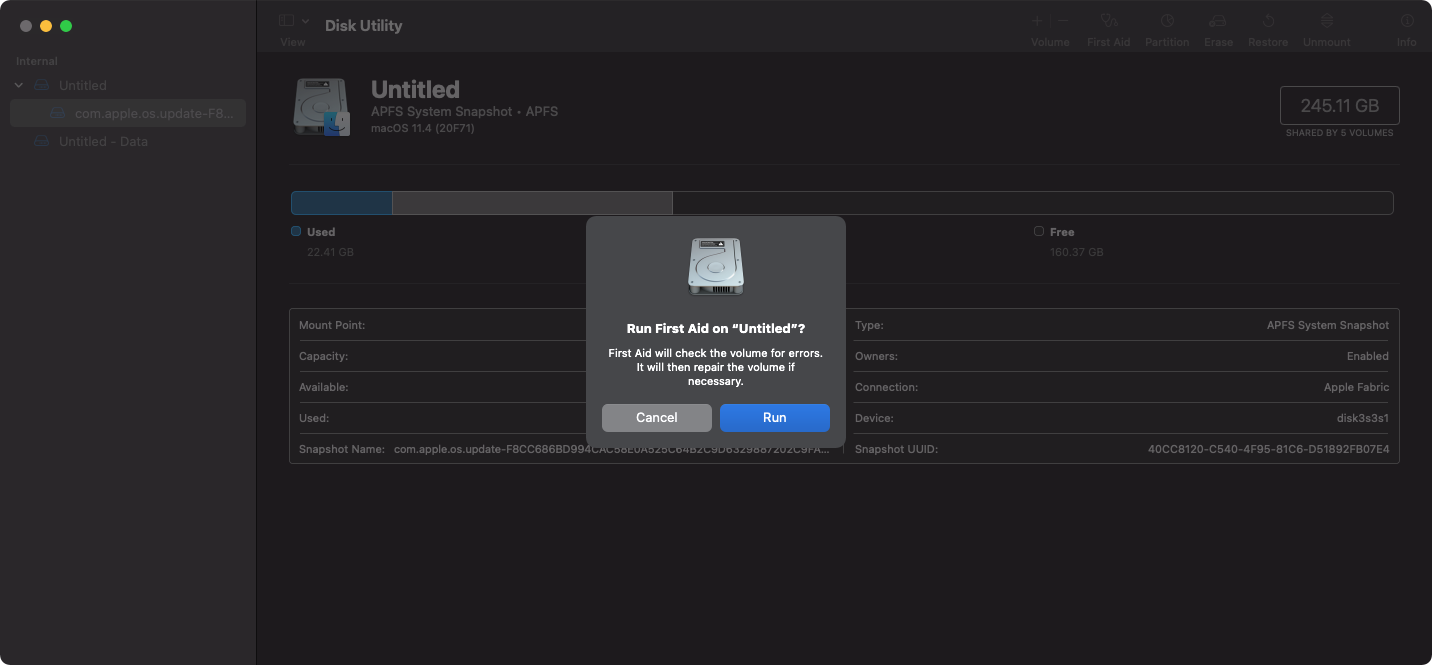Screen dimensions: 1432x665
Task: Select the com.apple.os.update snapshot in the sidebar
Action: coord(128,114)
